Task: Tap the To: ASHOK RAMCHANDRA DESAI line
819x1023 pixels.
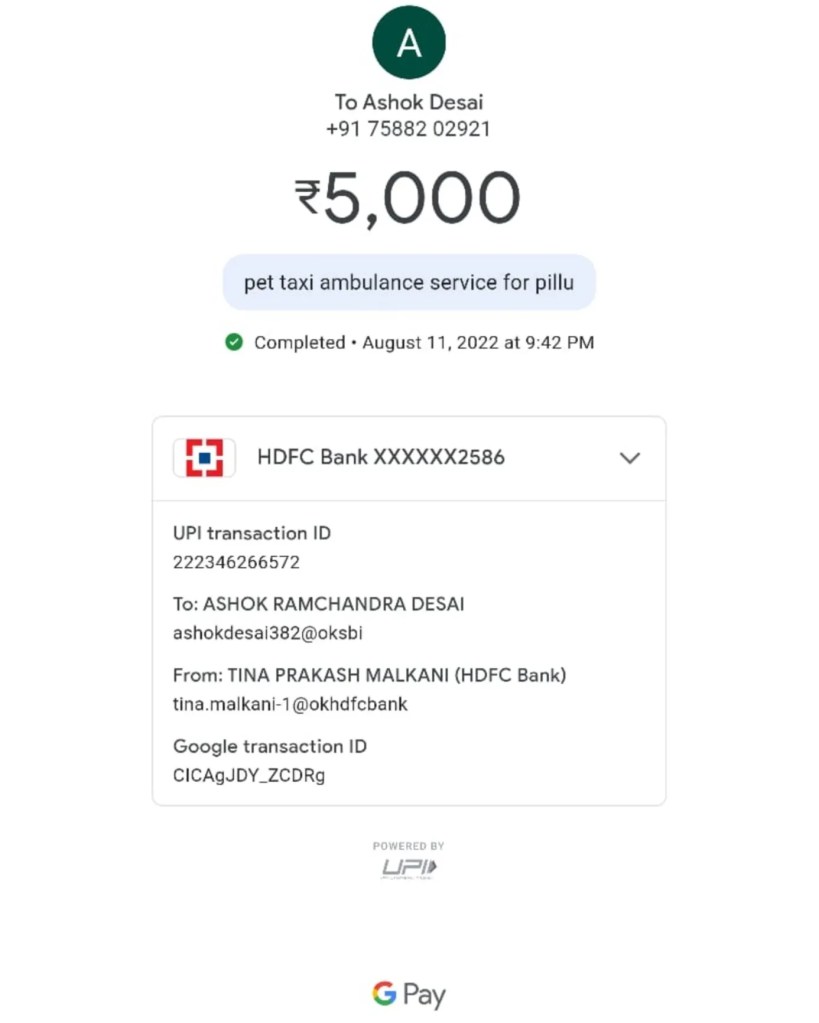Action: [319, 604]
